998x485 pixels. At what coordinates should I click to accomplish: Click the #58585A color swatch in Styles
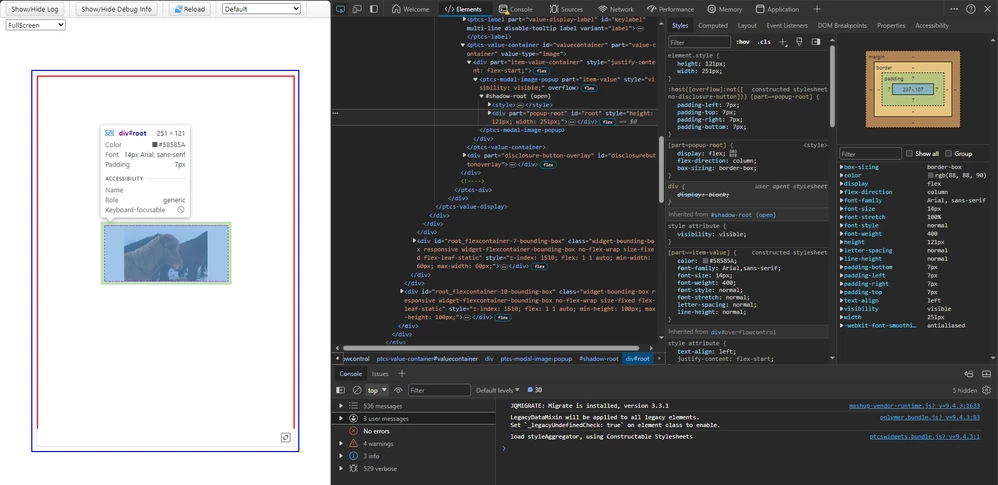coord(706,261)
